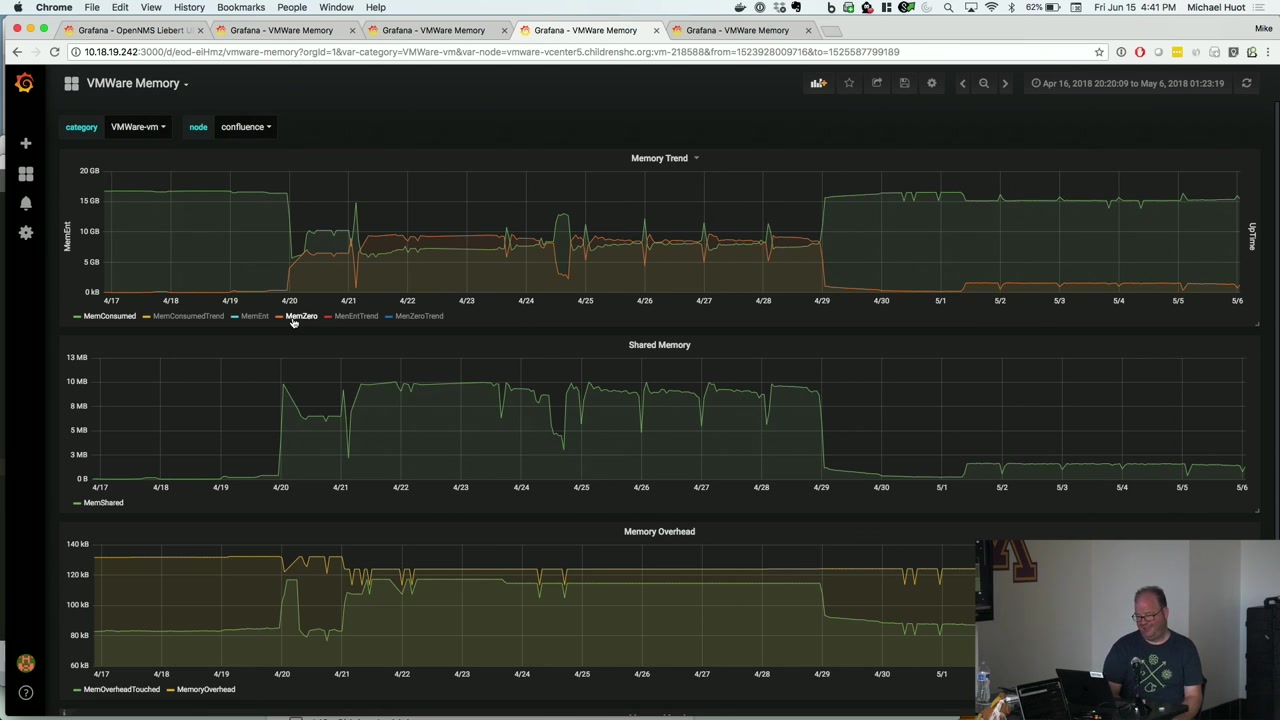Click MemConsumed color swatch in legend
The height and width of the screenshot is (720, 1280).
coord(77,316)
